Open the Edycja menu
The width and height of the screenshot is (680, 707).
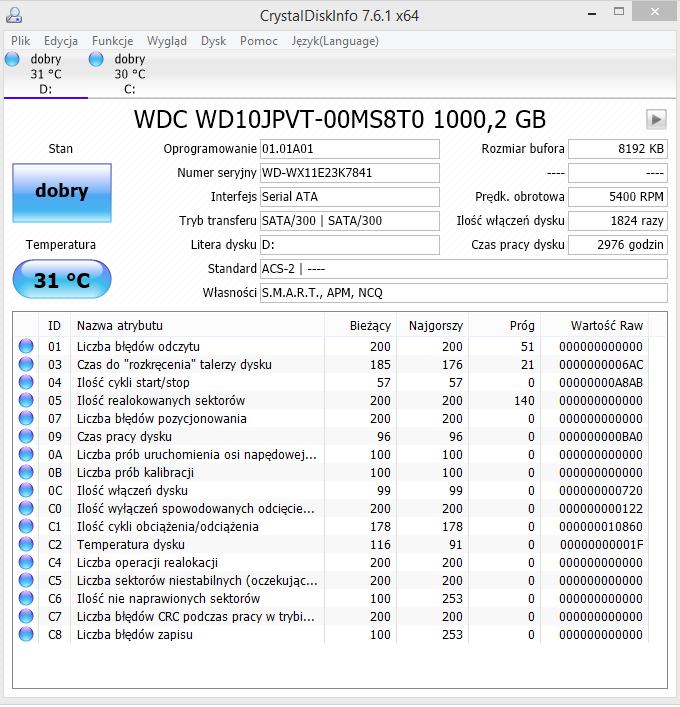(61, 41)
